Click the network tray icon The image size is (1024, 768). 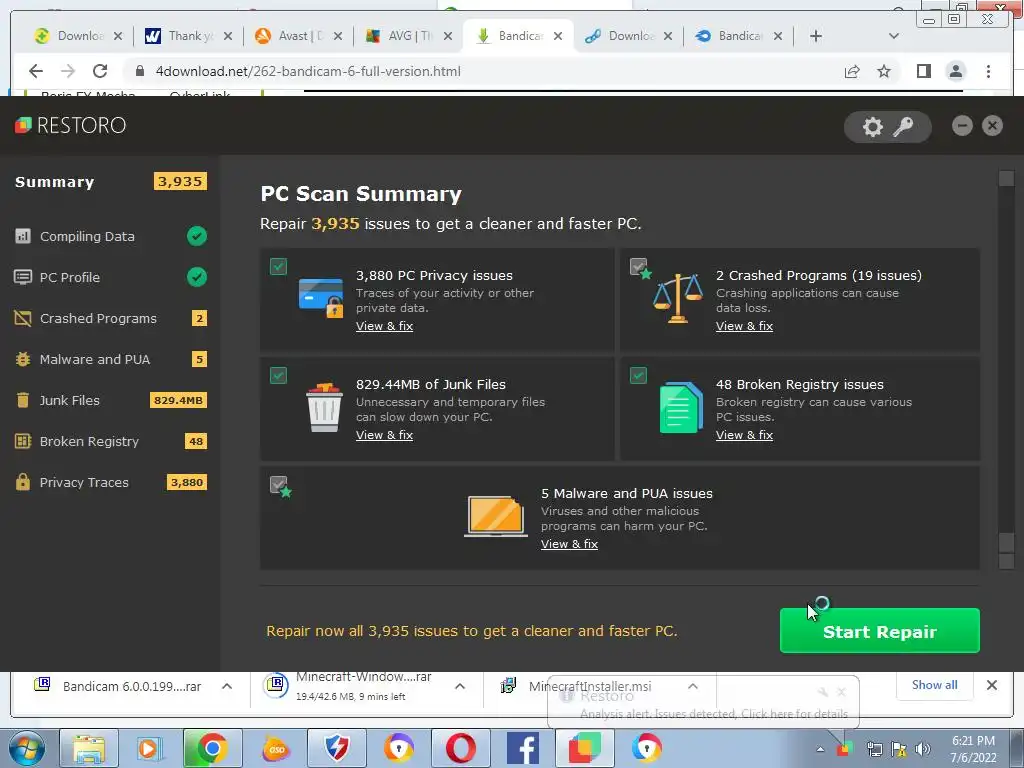click(x=874, y=749)
